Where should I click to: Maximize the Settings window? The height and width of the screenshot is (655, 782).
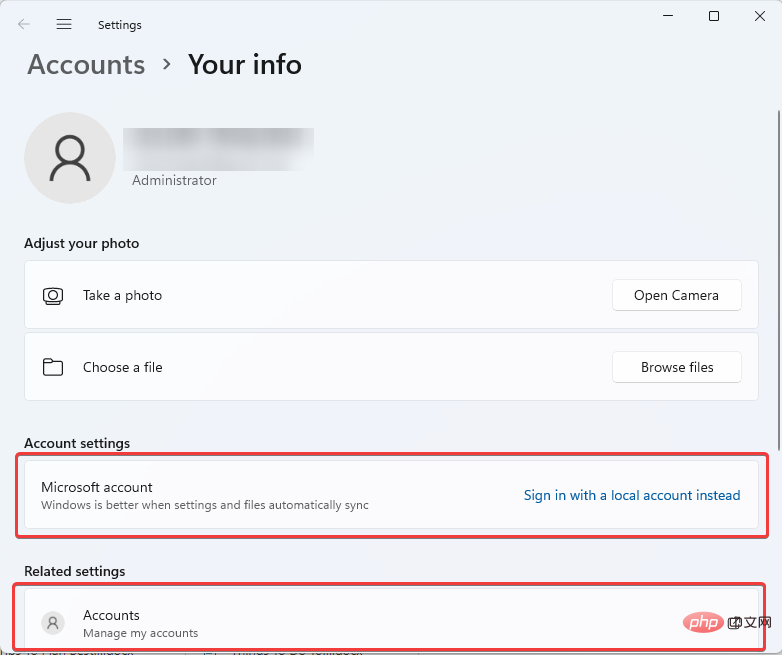click(x=713, y=16)
